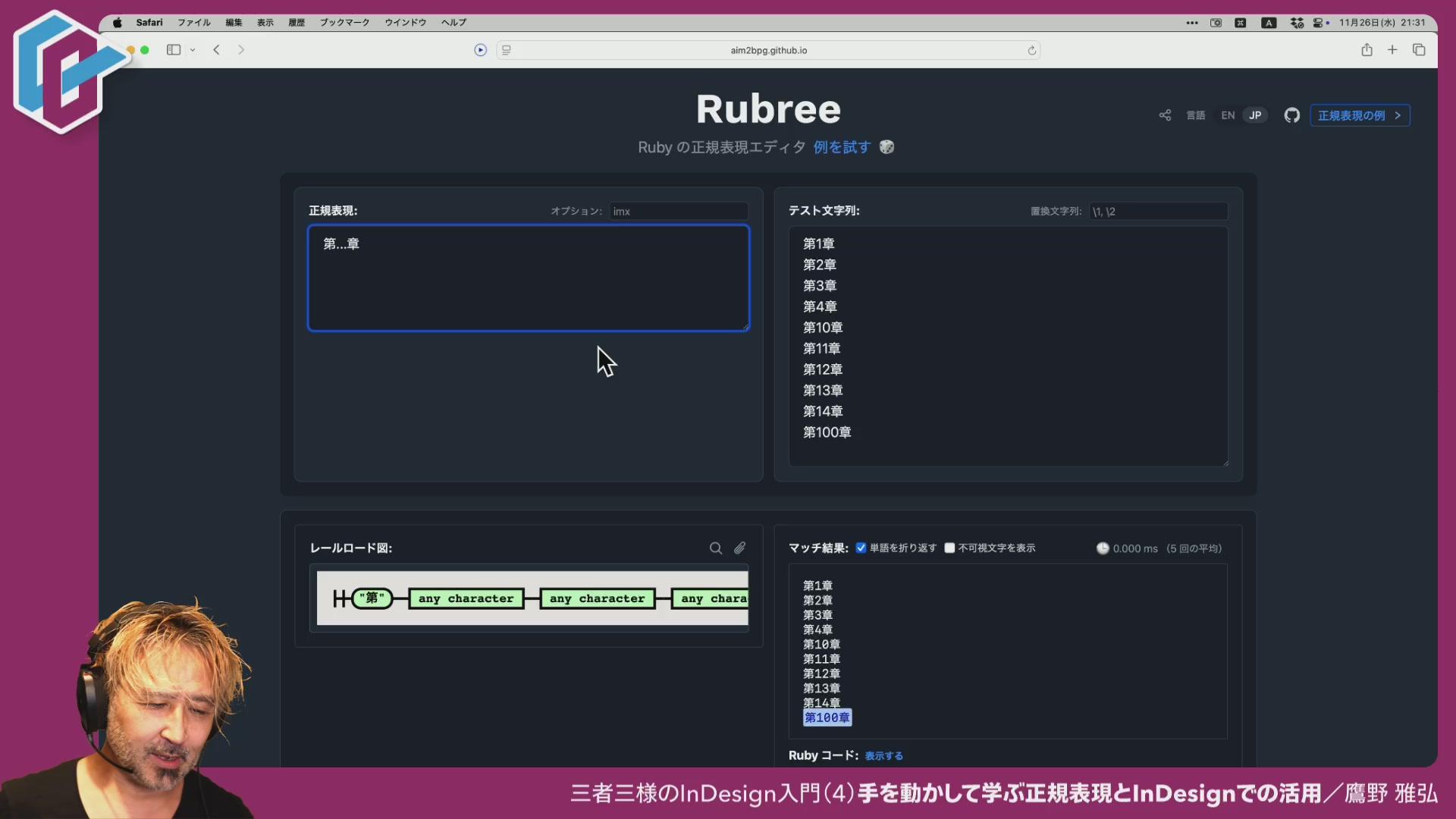Click the dice random example icon
1456x819 pixels.
pyautogui.click(x=886, y=147)
